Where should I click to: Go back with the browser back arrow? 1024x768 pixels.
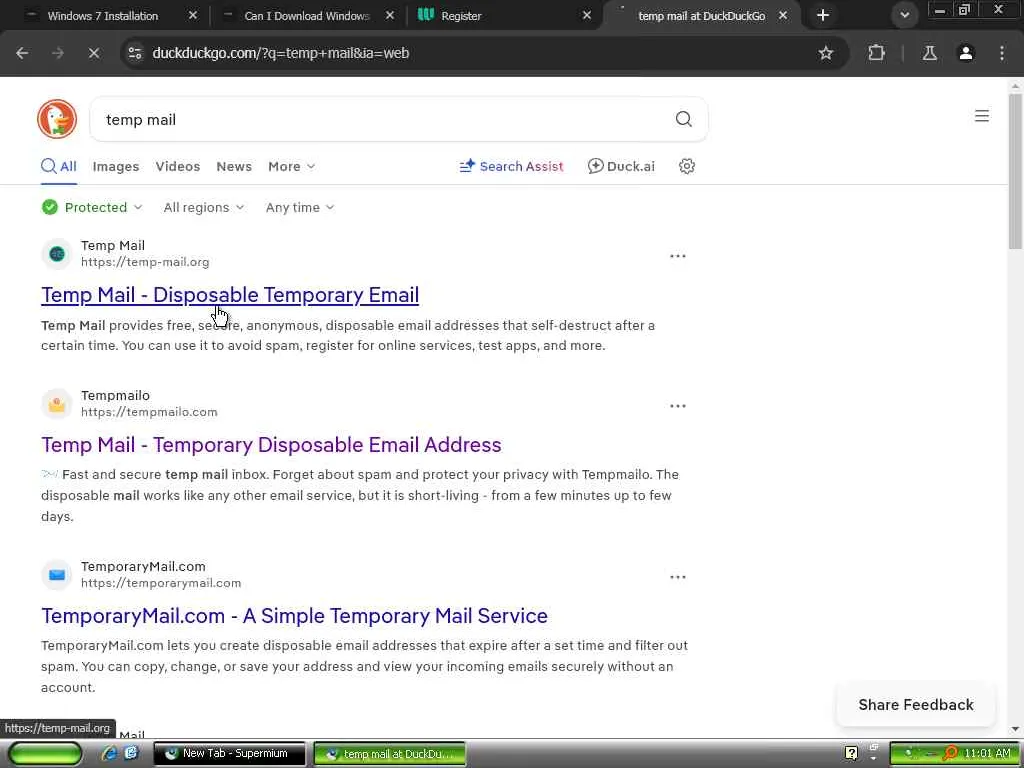(x=22, y=53)
